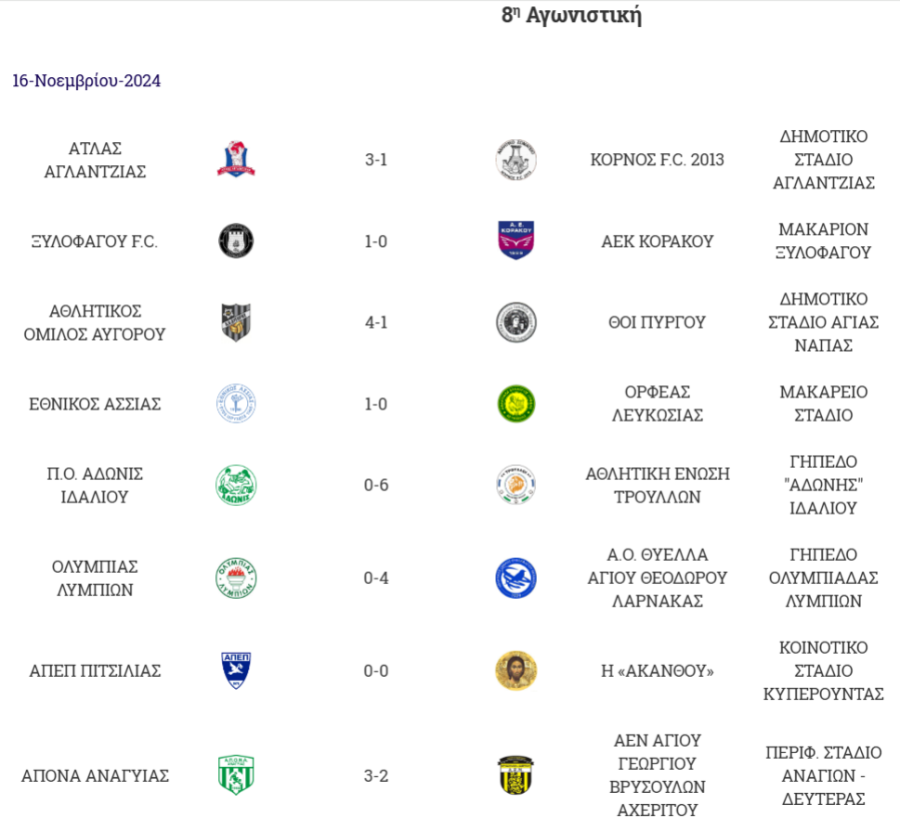900x831 pixels.
Task: Click the 8η Αγωνιστική heading
Action: 572,15
